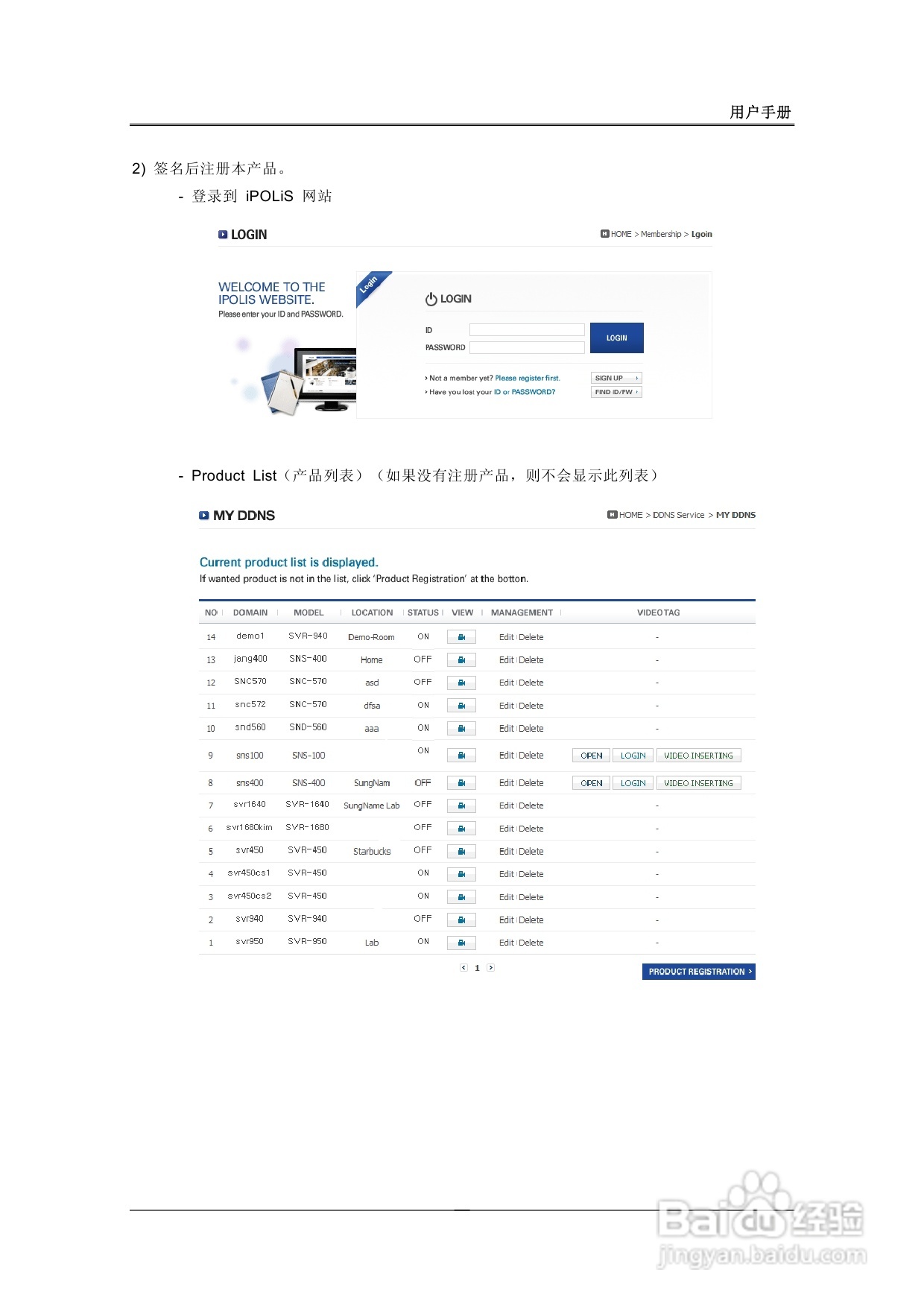
Task: Open camera view for svr450cs2
Action: [x=461, y=897]
